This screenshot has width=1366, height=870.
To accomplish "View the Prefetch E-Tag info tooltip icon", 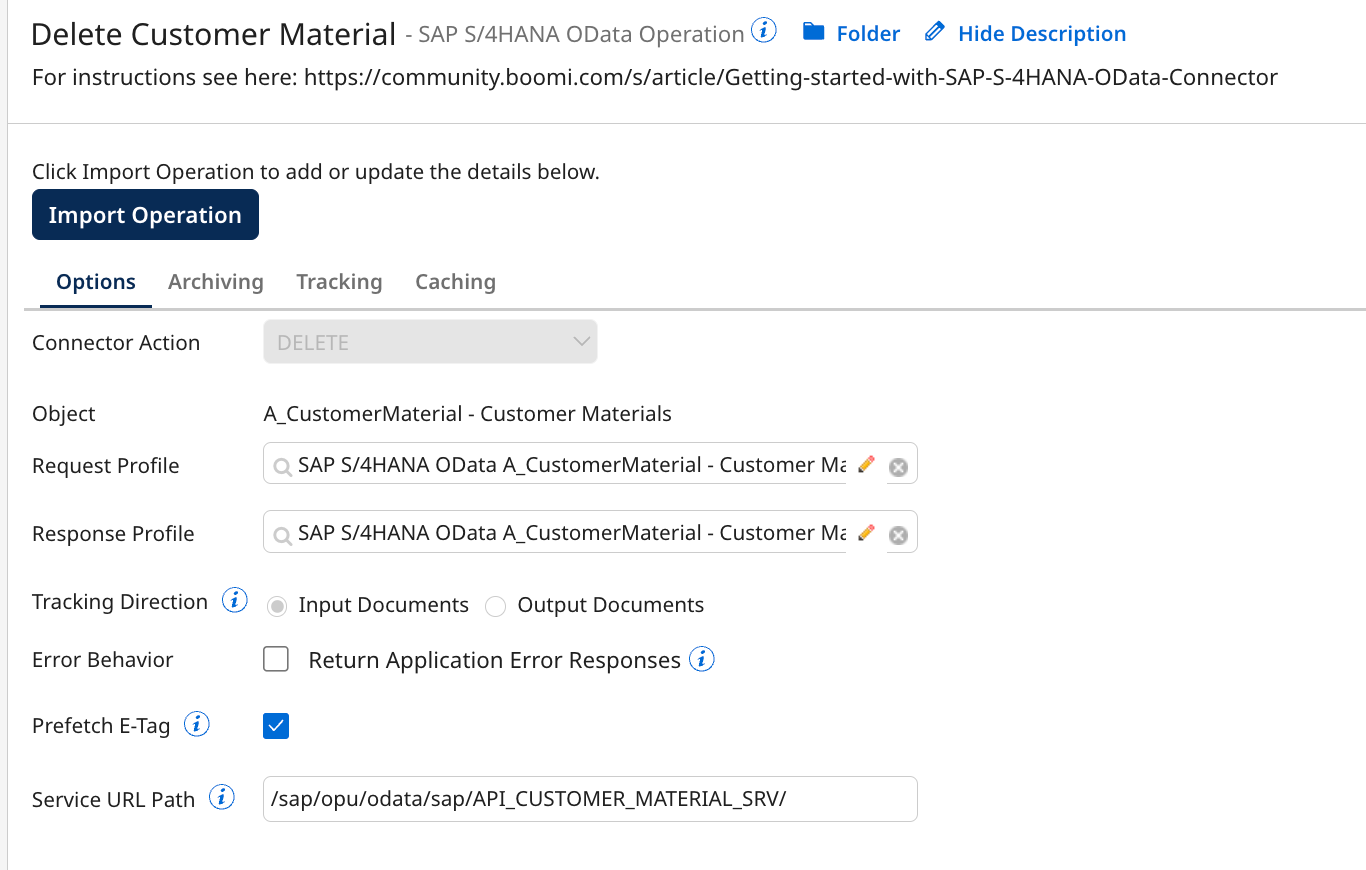I will 197,724.
